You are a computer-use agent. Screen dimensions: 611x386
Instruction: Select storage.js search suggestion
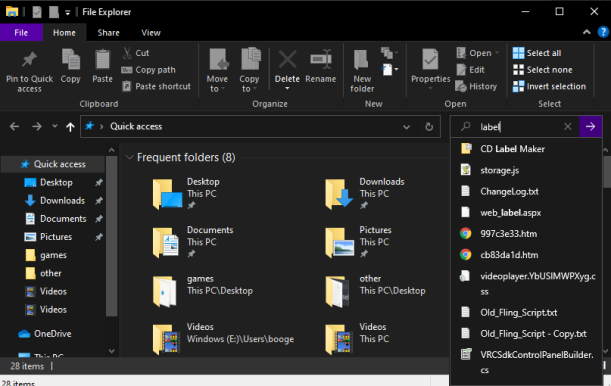click(x=526, y=170)
